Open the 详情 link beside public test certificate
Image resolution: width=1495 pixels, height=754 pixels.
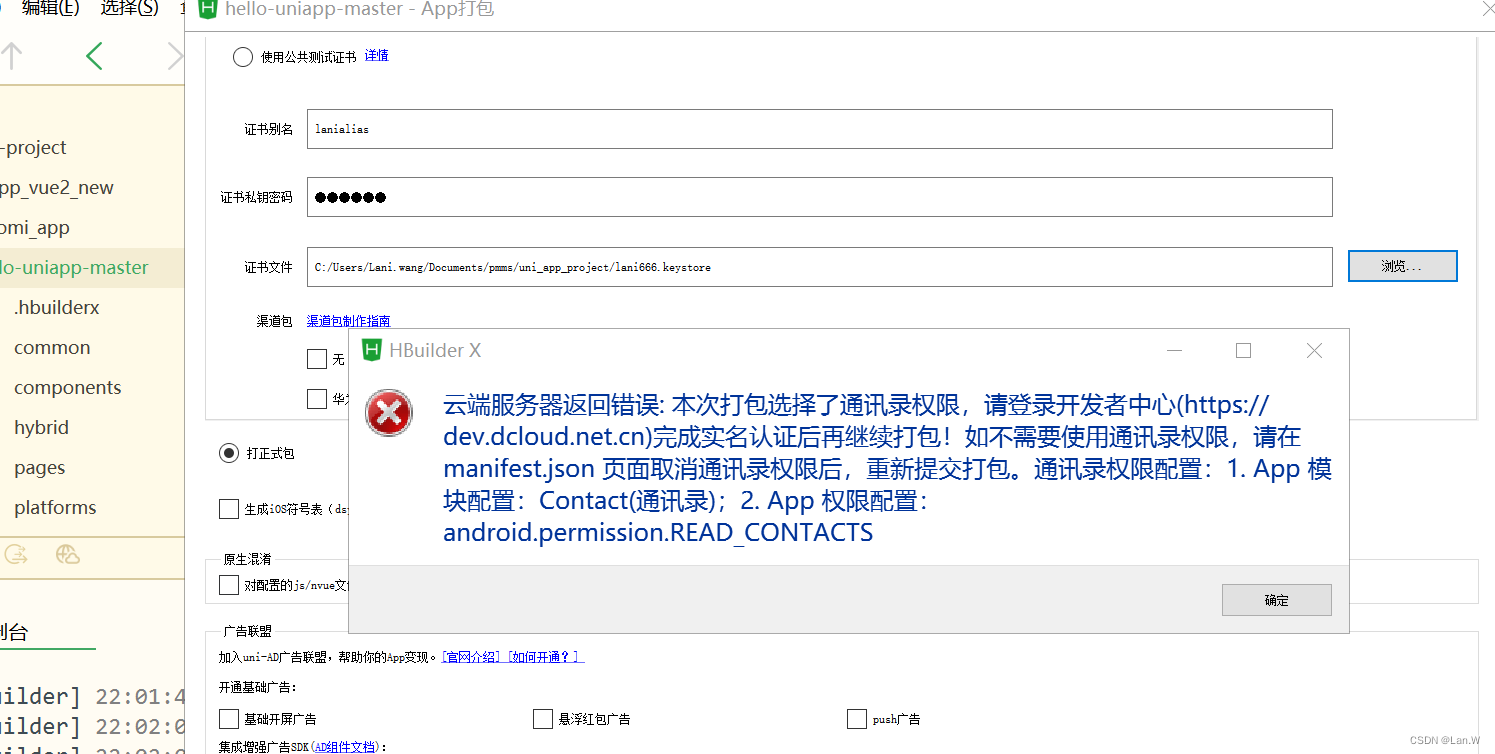(x=377, y=56)
